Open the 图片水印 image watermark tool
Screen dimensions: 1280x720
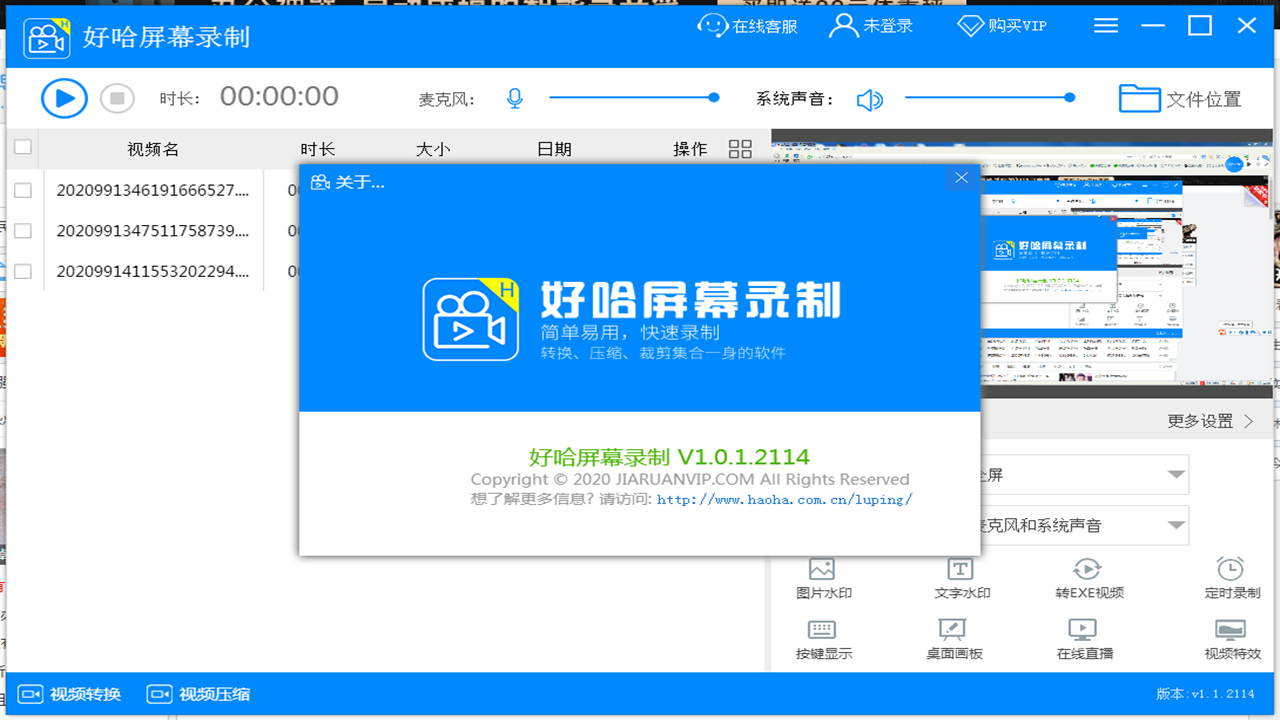pyautogui.click(x=820, y=578)
